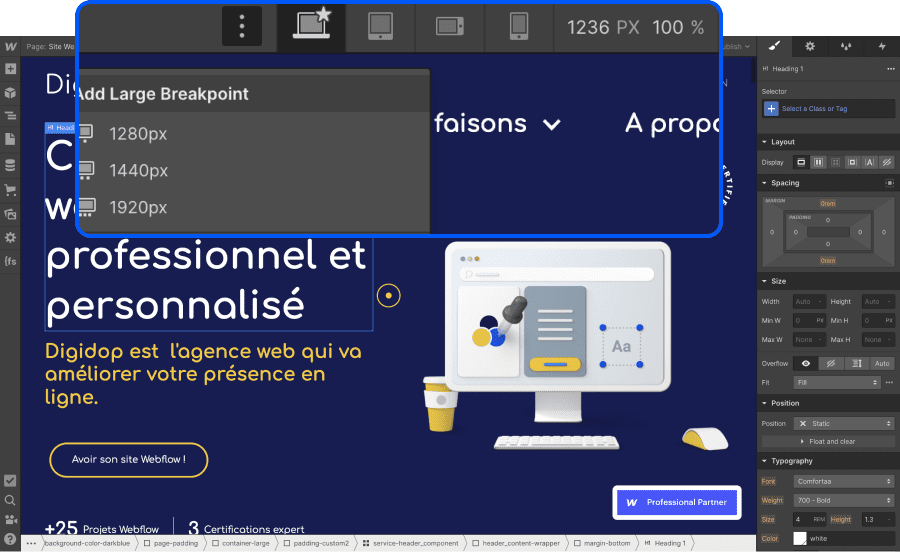Set display to grid

click(836, 162)
